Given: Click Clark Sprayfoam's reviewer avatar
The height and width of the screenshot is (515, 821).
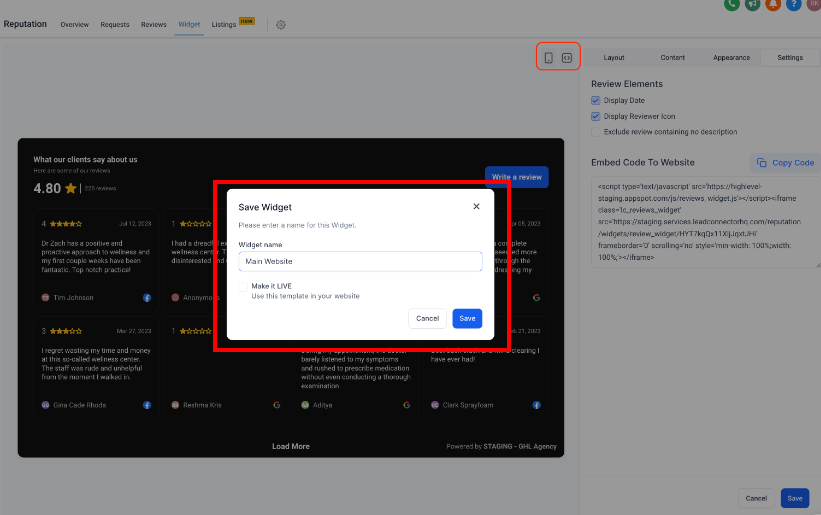Looking at the screenshot, I should point(435,405).
